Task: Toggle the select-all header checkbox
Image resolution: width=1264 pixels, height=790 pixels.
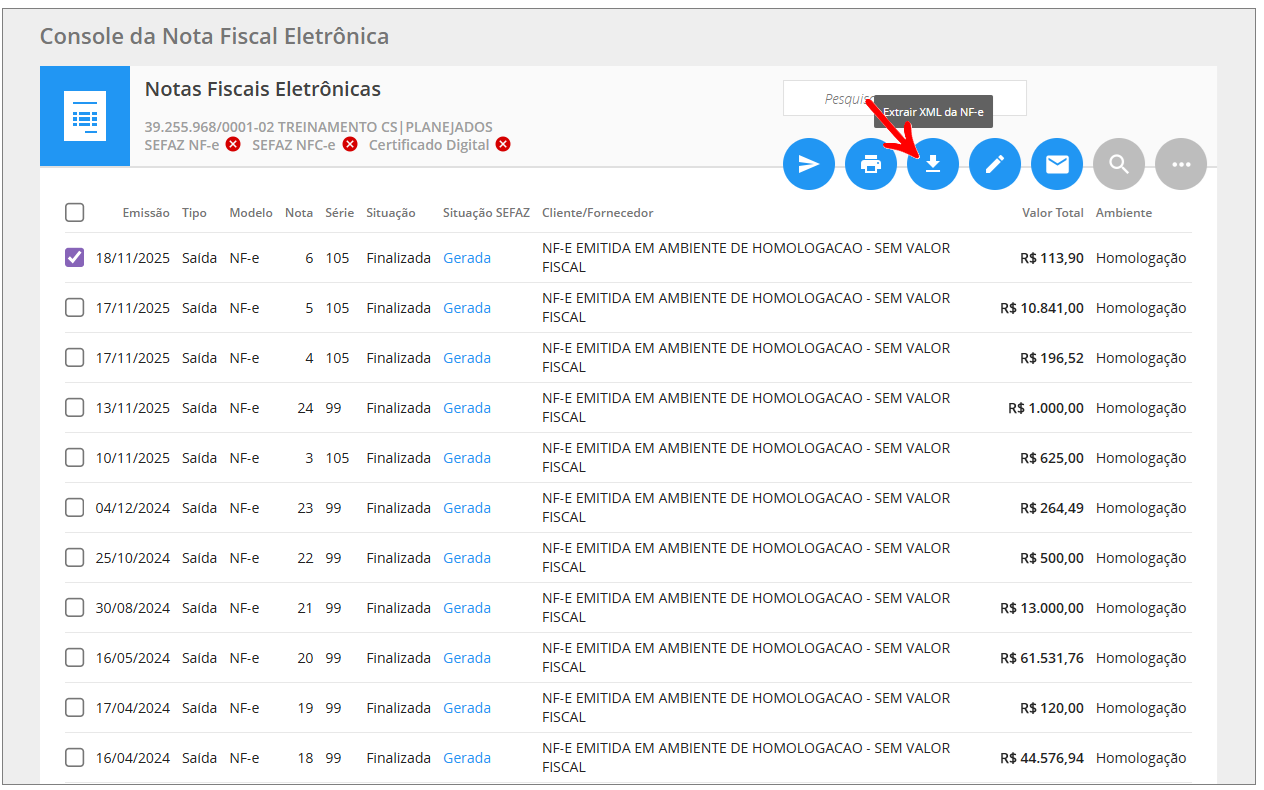Action: [x=75, y=212]
